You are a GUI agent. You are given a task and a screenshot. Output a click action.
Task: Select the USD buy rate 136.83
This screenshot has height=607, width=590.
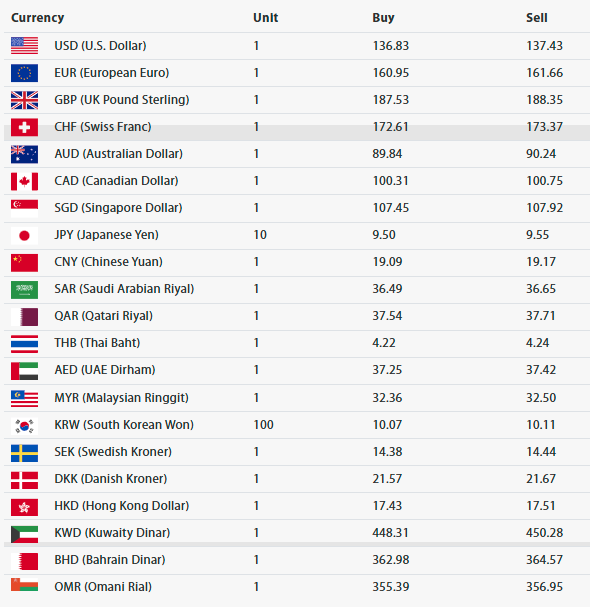391,46
